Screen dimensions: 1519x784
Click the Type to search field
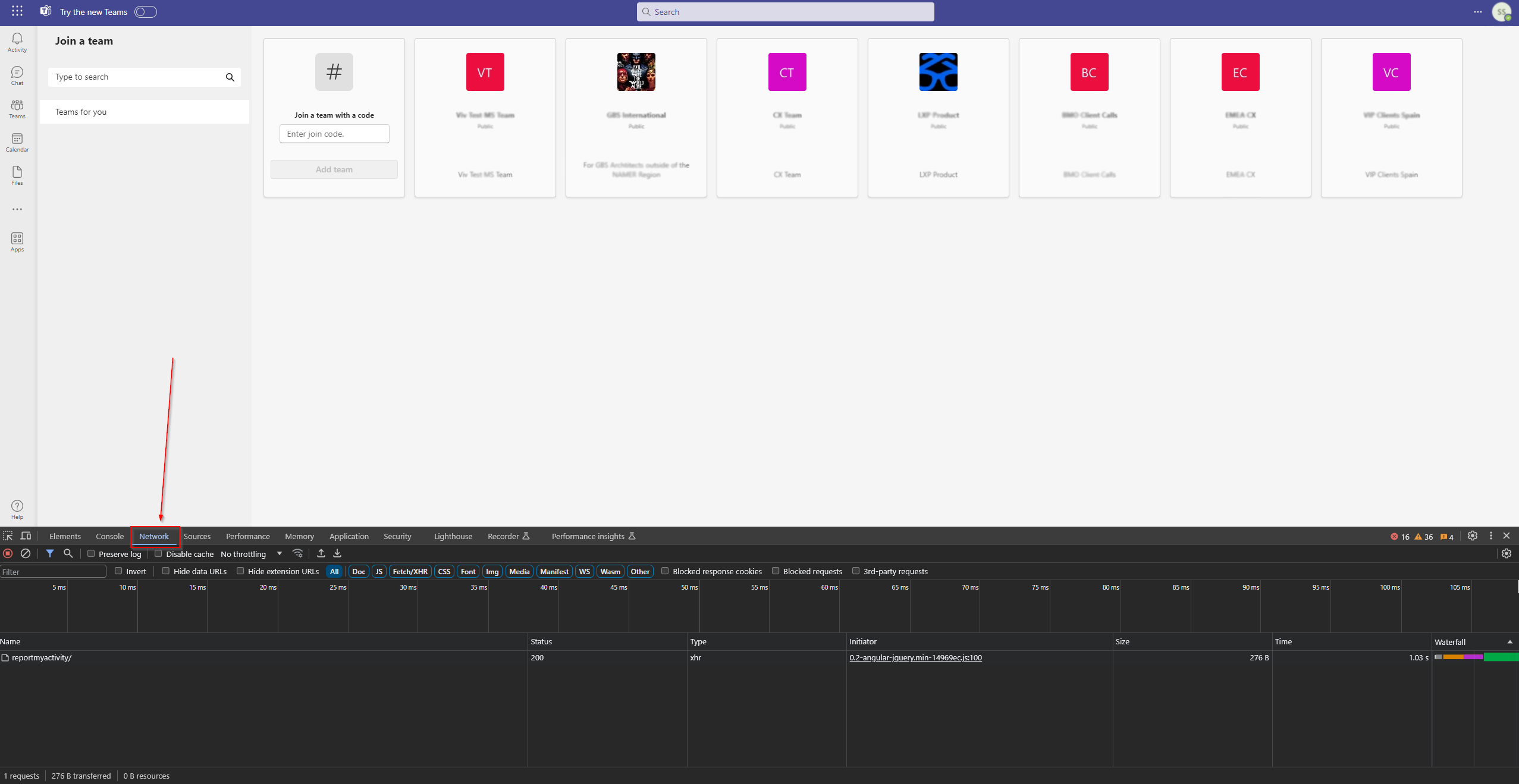[145, 77]
